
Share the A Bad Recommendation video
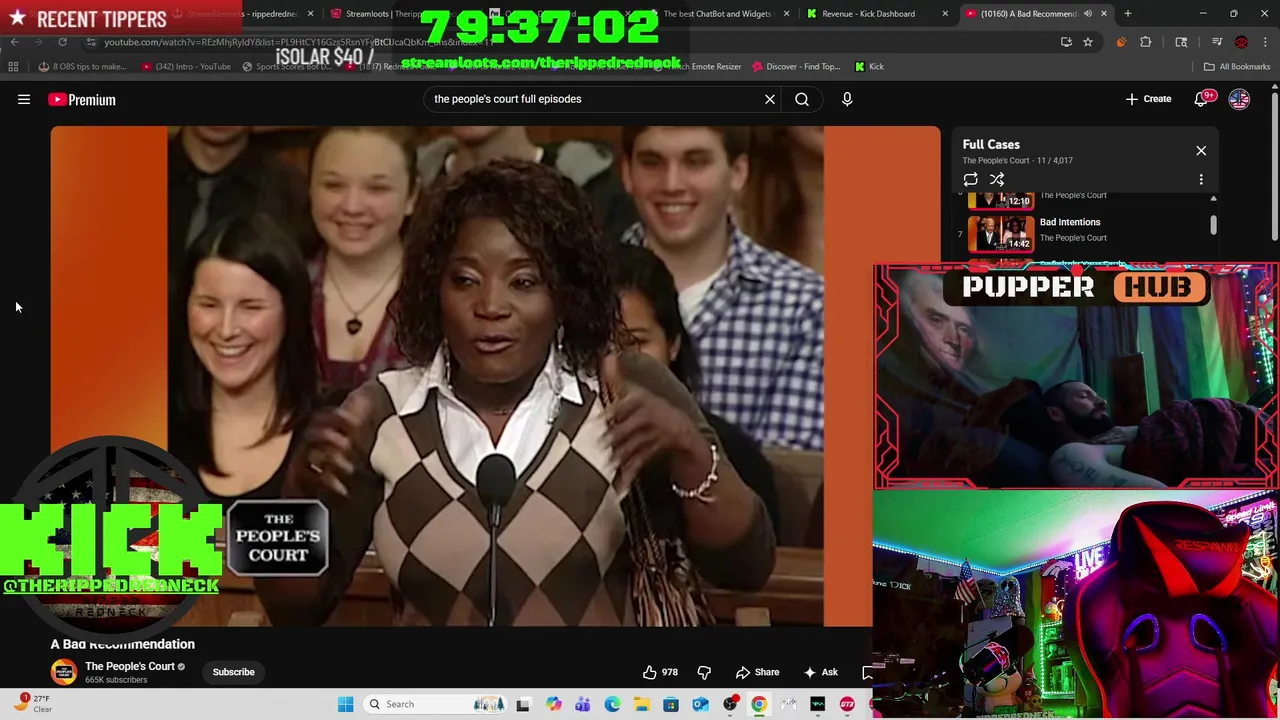point(757,672)
